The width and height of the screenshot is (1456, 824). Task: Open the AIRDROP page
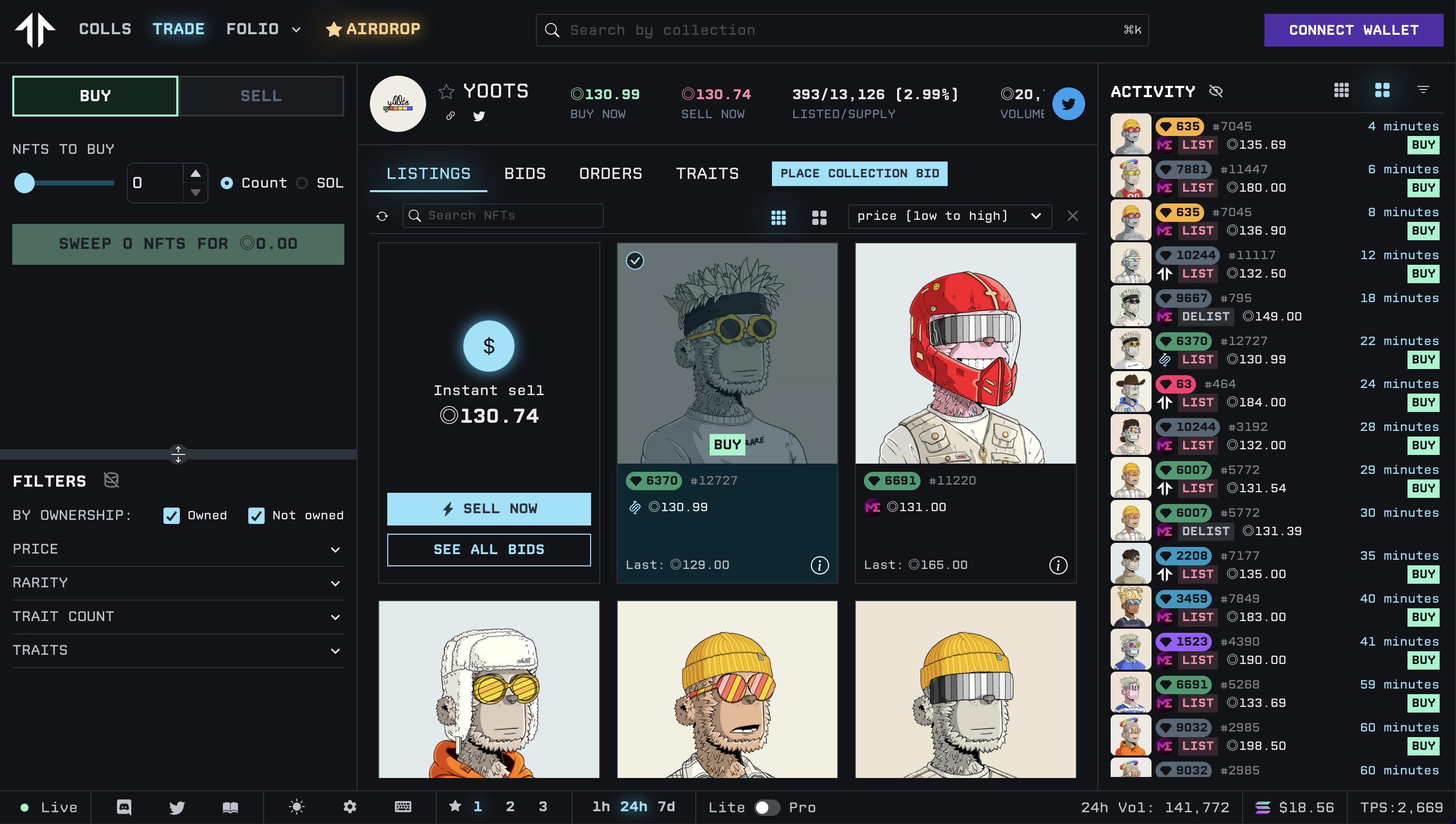coord(373,29)
